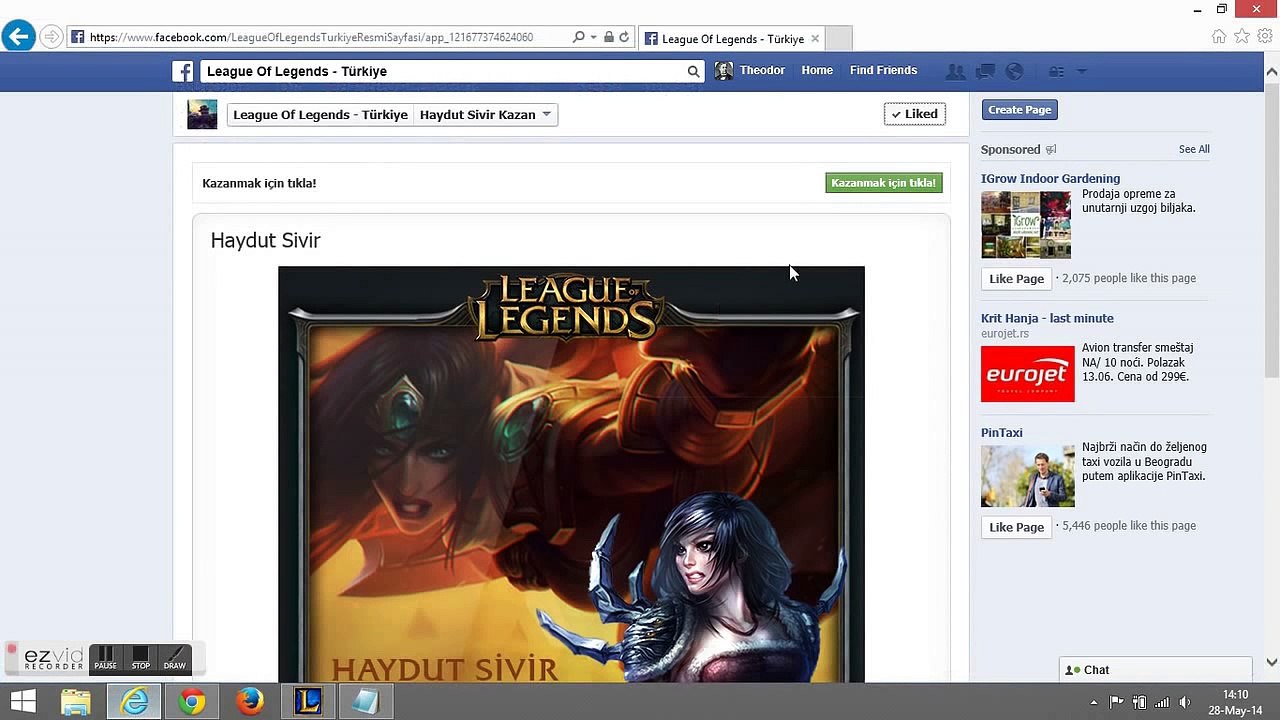Click the green Kazanmak için tıkla! button

tap(884, 183)
